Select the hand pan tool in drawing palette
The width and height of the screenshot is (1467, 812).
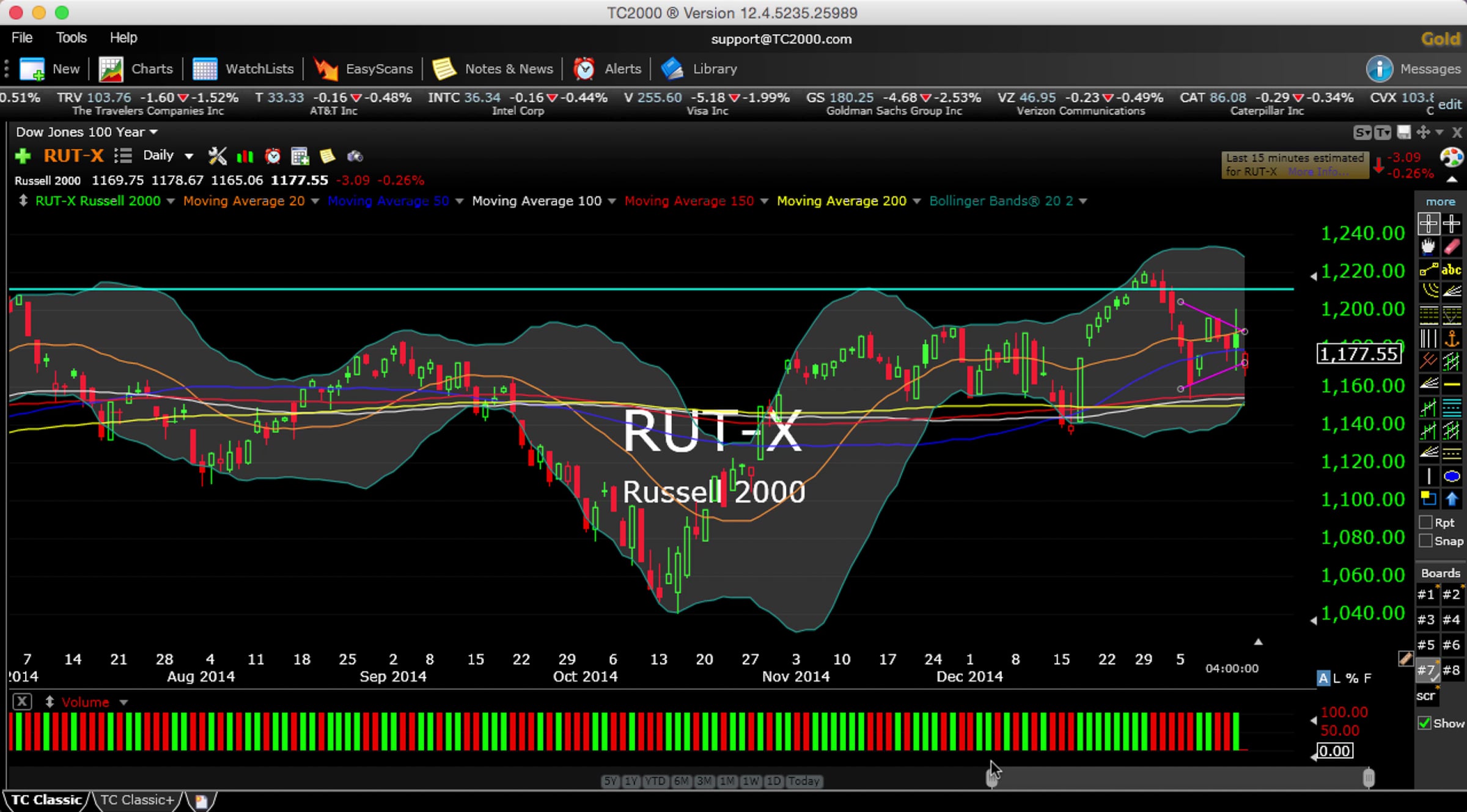point(1428,247)
